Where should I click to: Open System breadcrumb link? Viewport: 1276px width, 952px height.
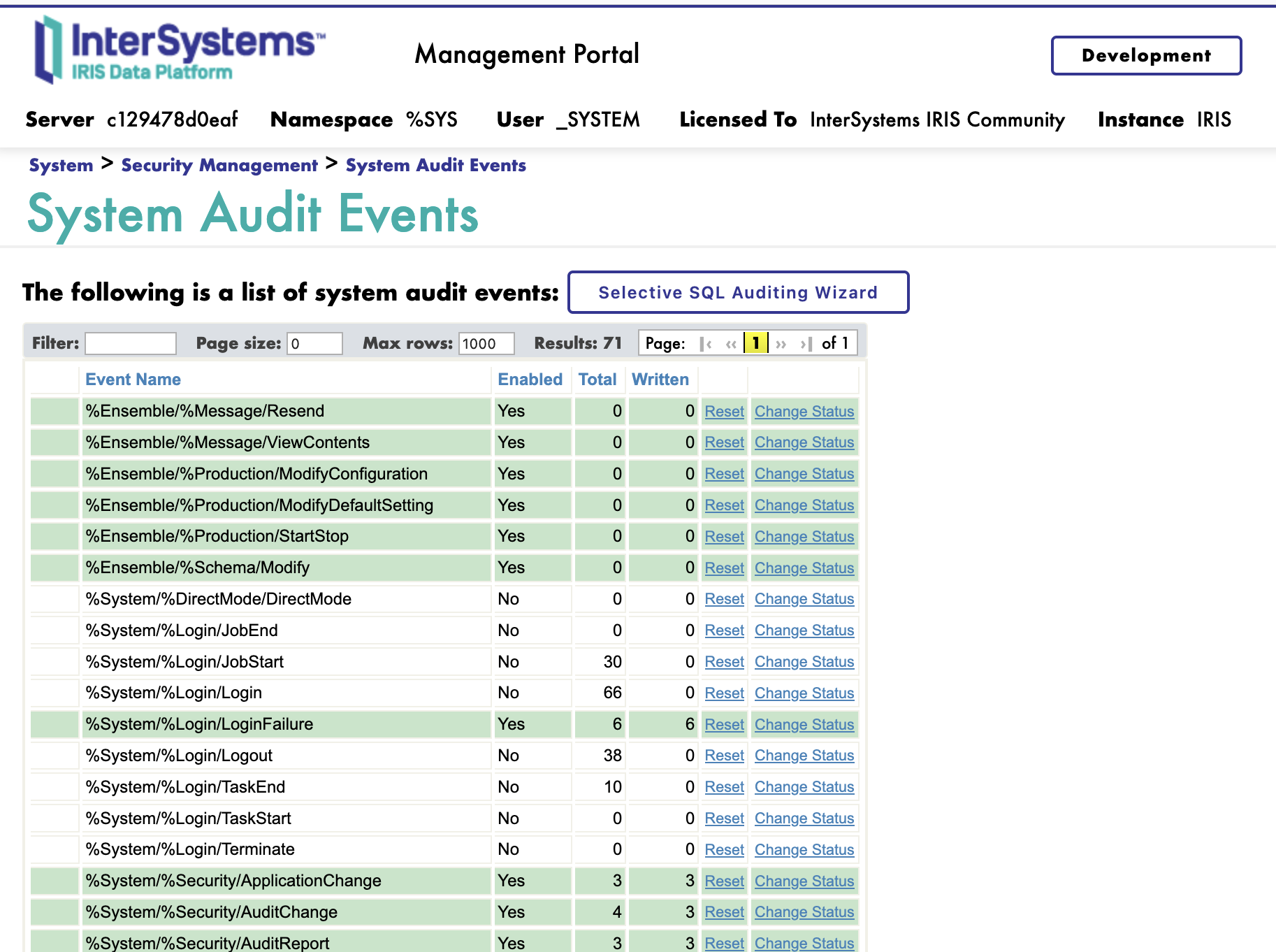tap(61, 166)
